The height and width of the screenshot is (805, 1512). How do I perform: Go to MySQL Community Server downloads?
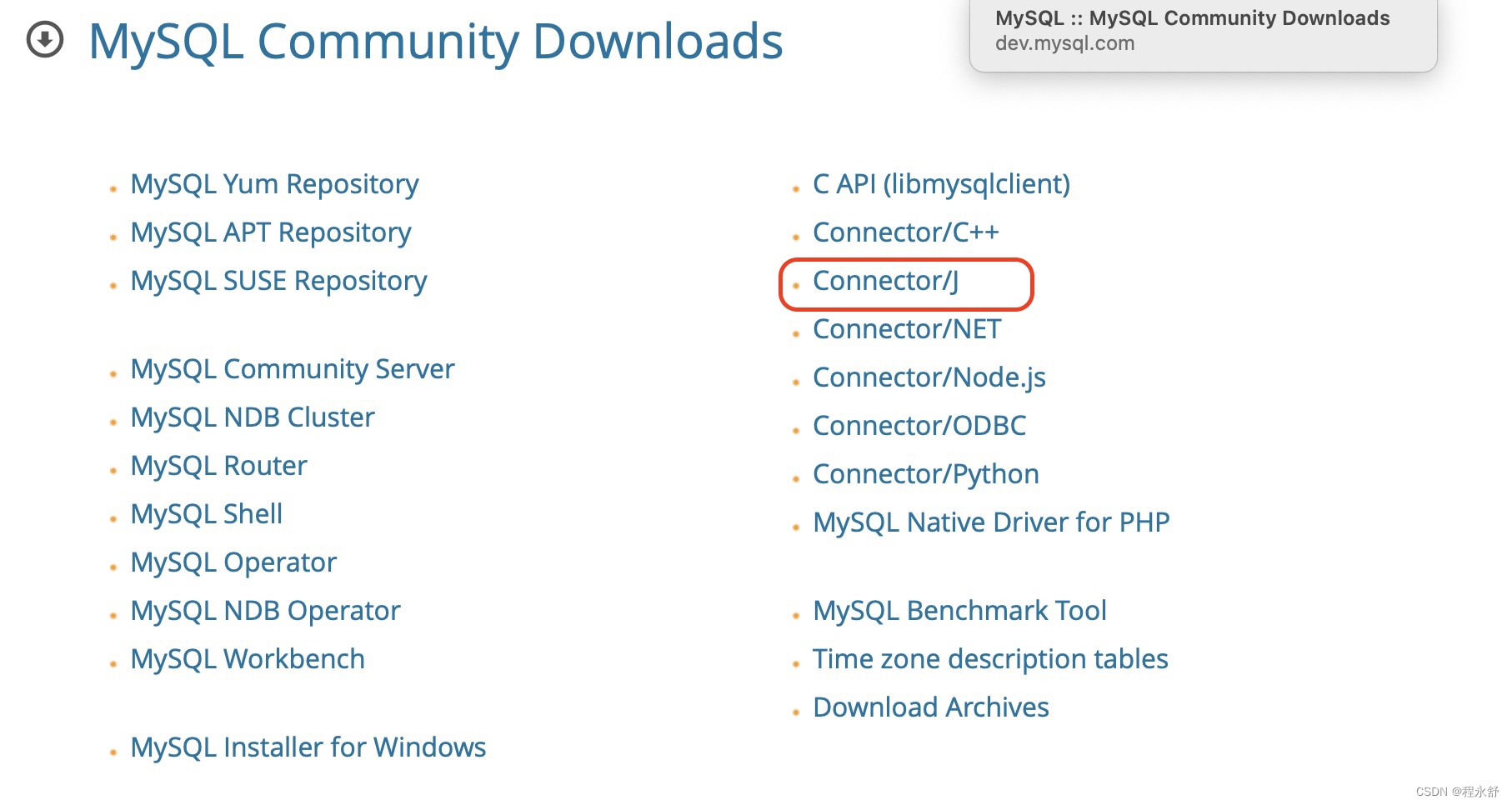click(x=293, y=369)
